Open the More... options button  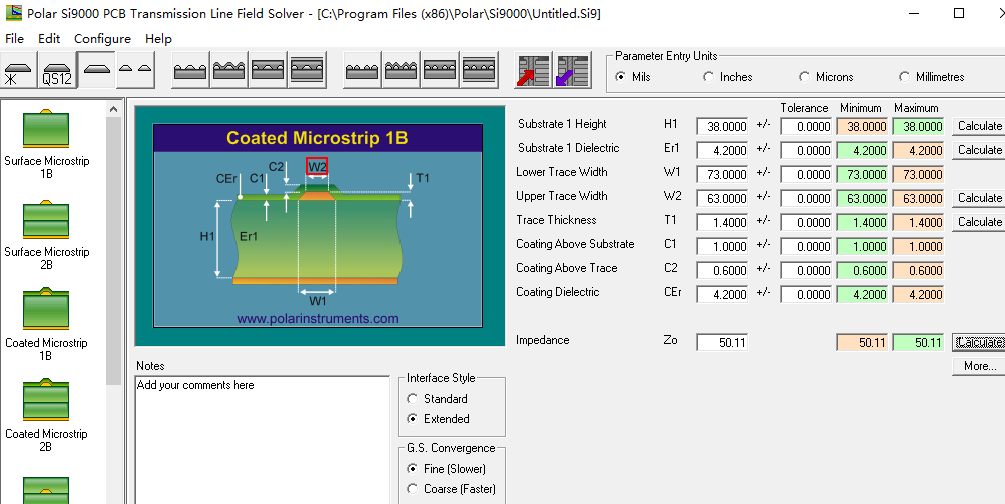point(979,366)
